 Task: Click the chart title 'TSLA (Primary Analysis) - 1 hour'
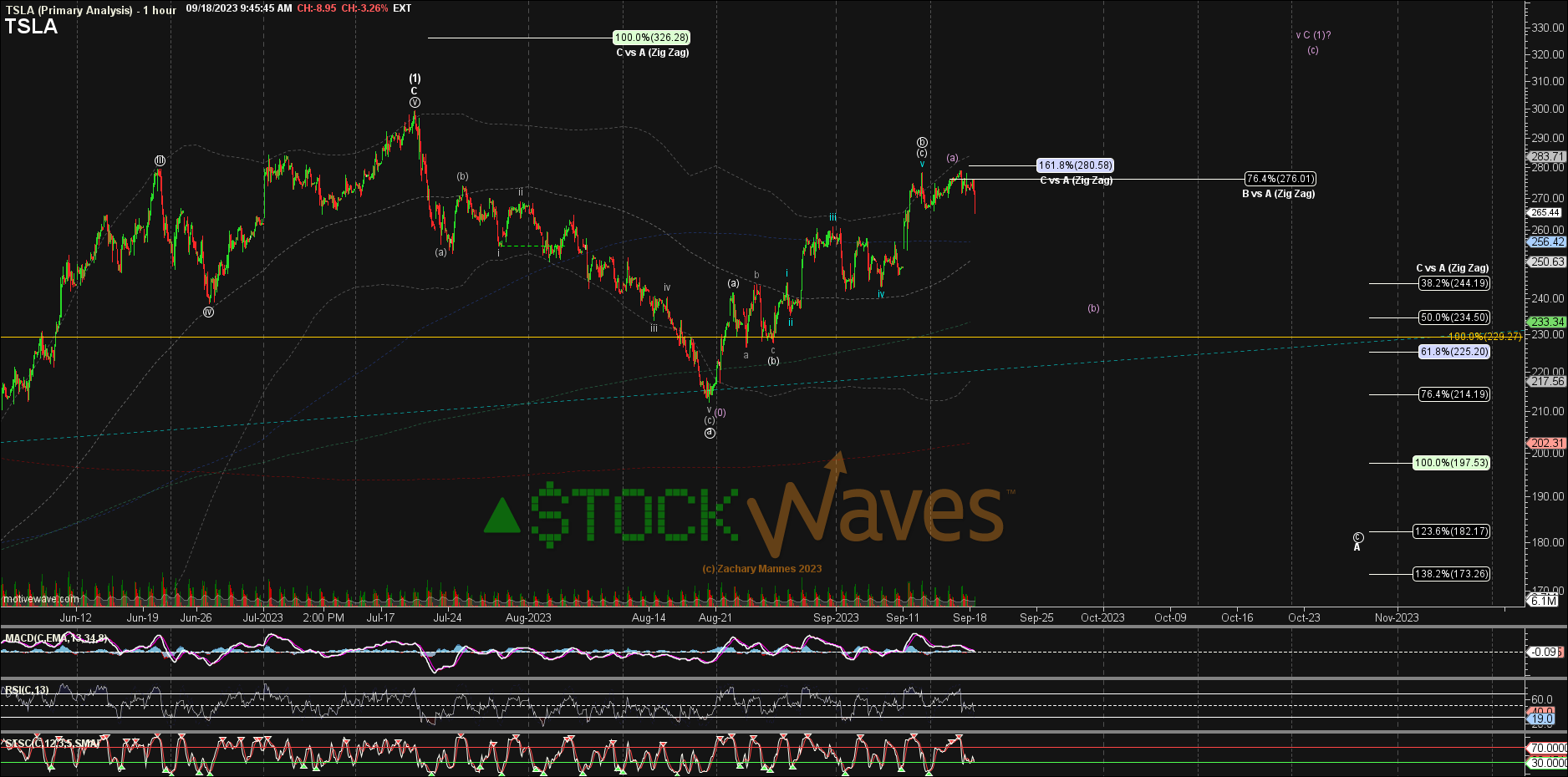coord(91,10)
